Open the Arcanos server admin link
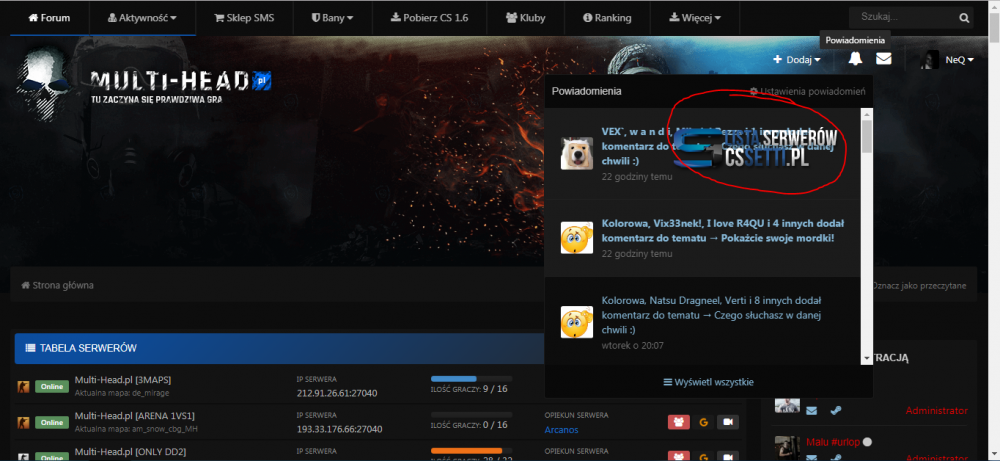 click(x=561, y=430)
